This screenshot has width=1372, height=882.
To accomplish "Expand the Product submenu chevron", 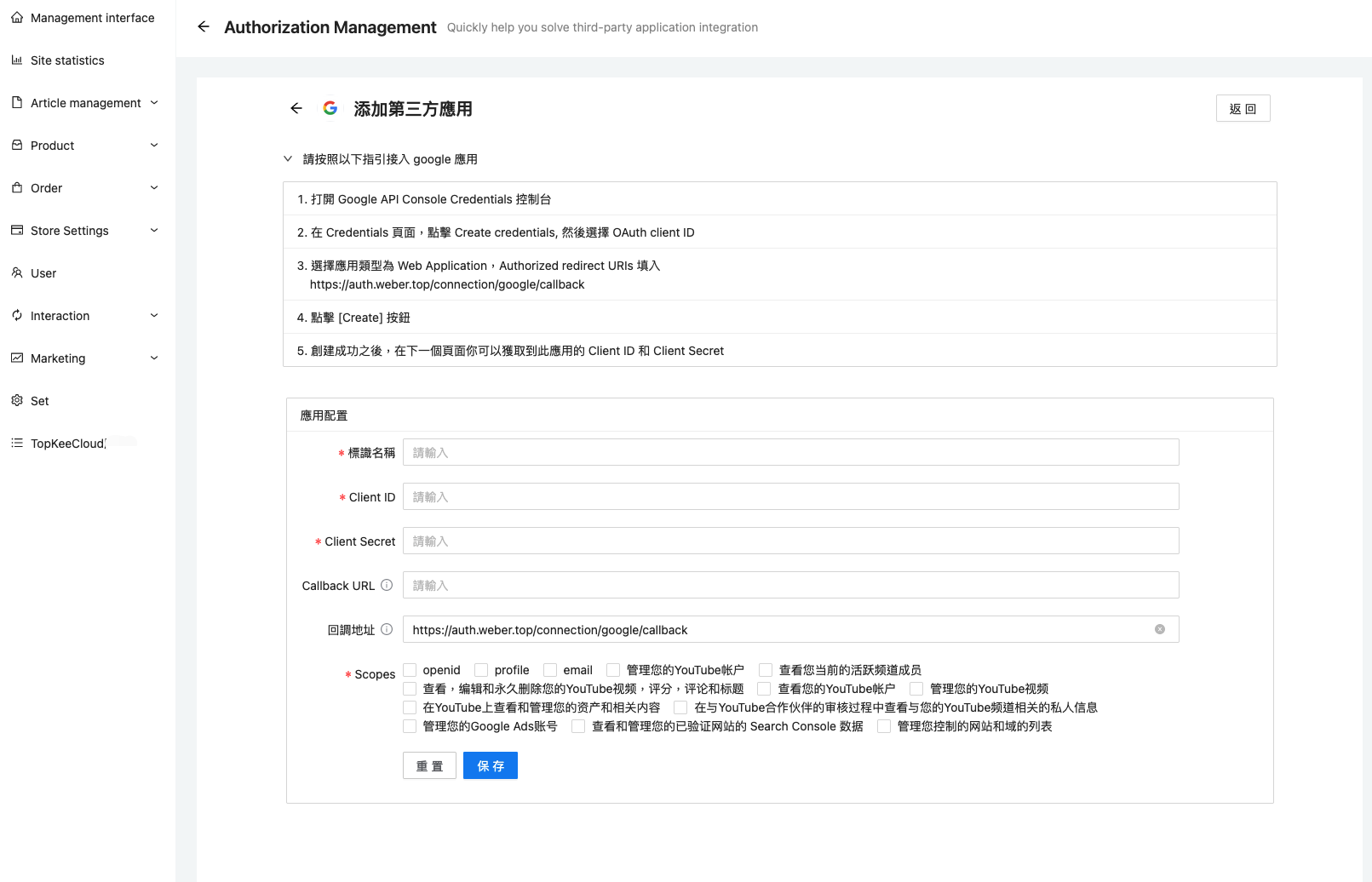I will 154,146.
